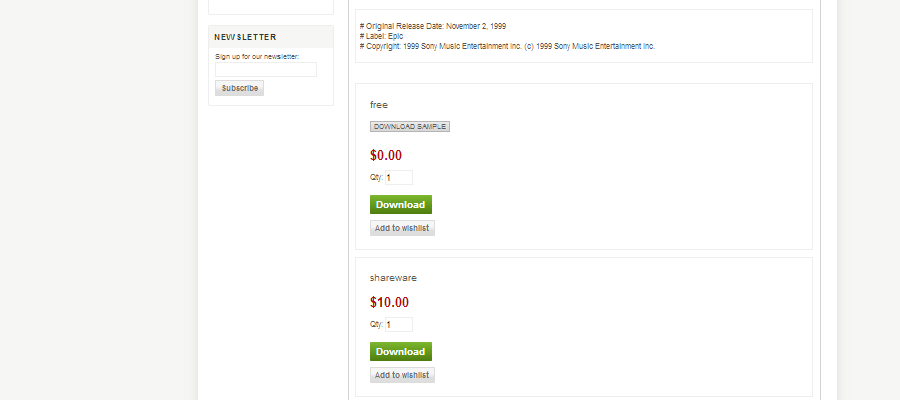Add the free product to wishlist
The image size is (900, 400).
[x=402, y=228]
